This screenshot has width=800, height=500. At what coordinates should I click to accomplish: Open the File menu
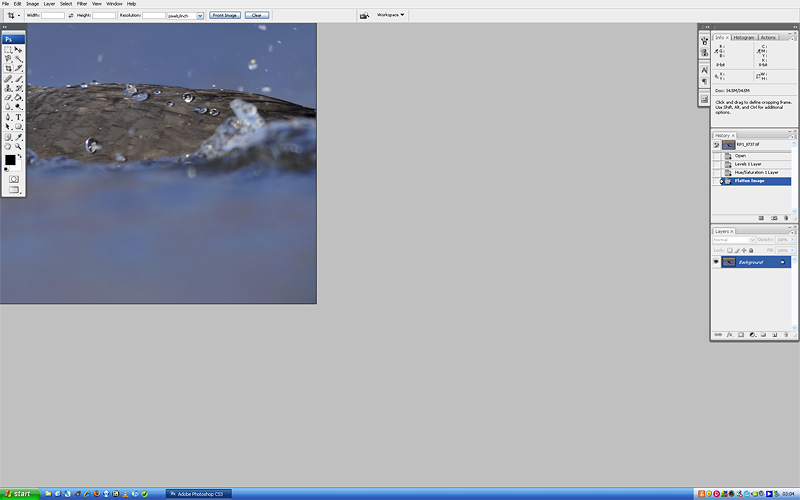[5, 4]
